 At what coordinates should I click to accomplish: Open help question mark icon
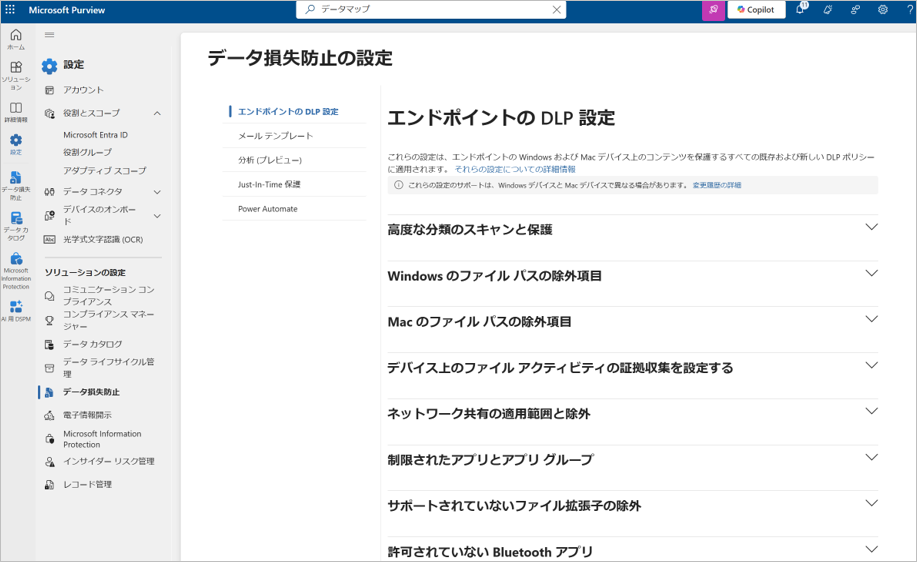(x=909, y=9)
